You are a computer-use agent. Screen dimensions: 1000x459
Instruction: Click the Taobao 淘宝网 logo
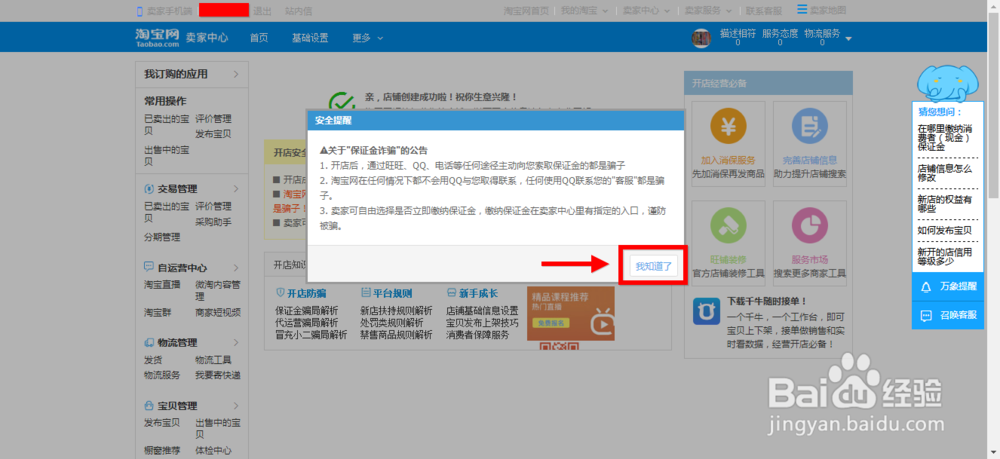(x=158, y=37)
